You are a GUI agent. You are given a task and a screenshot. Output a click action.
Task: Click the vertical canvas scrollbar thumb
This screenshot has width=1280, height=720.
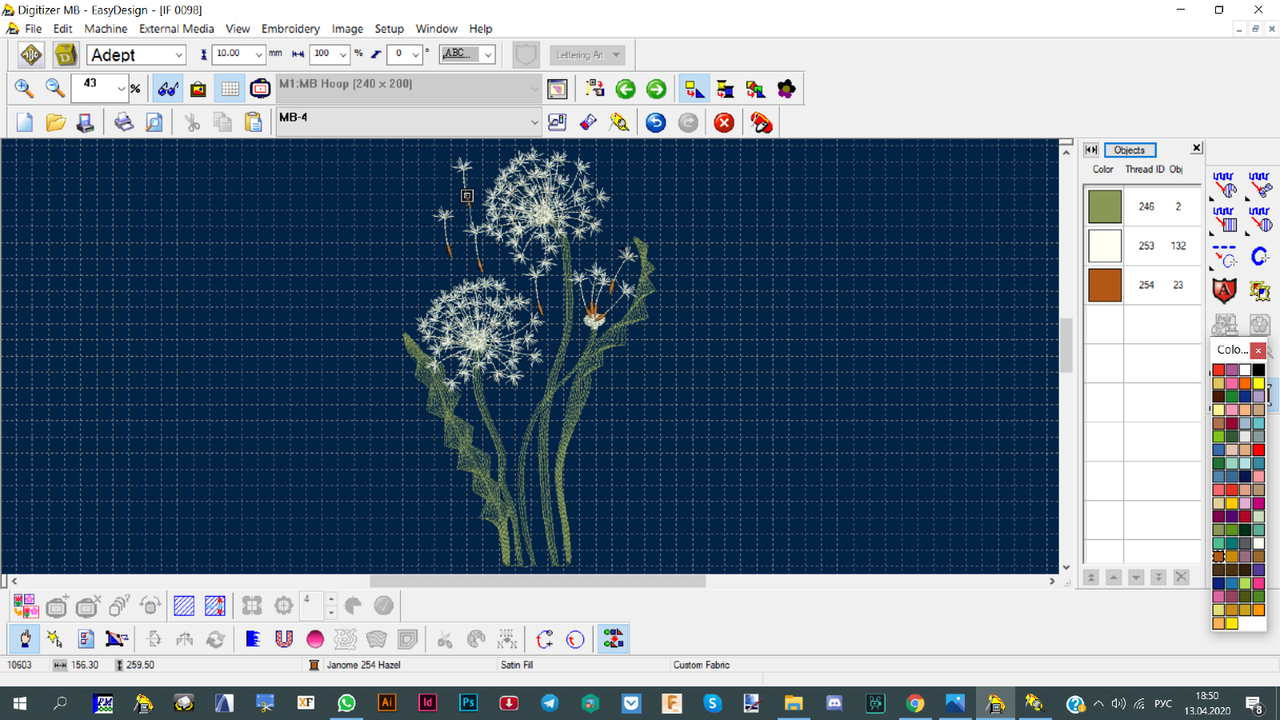[x=1067, y=345]
